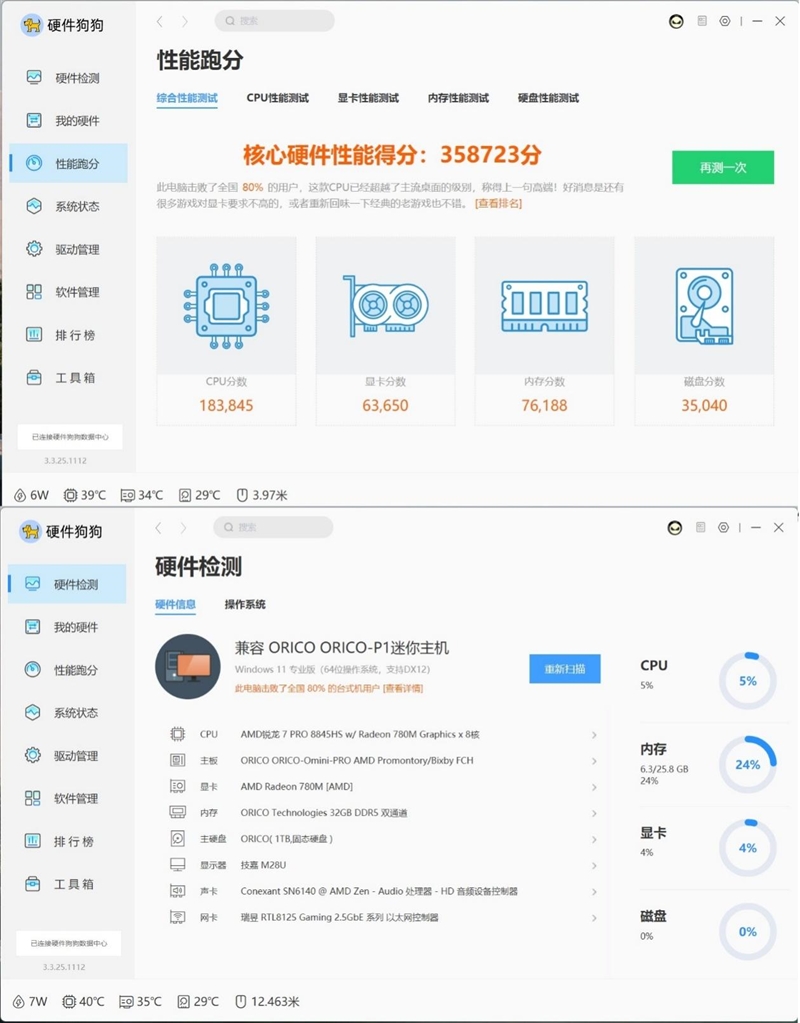Click the memory stick icon above 内存分数
The width and height of the screenshot is (800, 1023).
pos(544,305)
